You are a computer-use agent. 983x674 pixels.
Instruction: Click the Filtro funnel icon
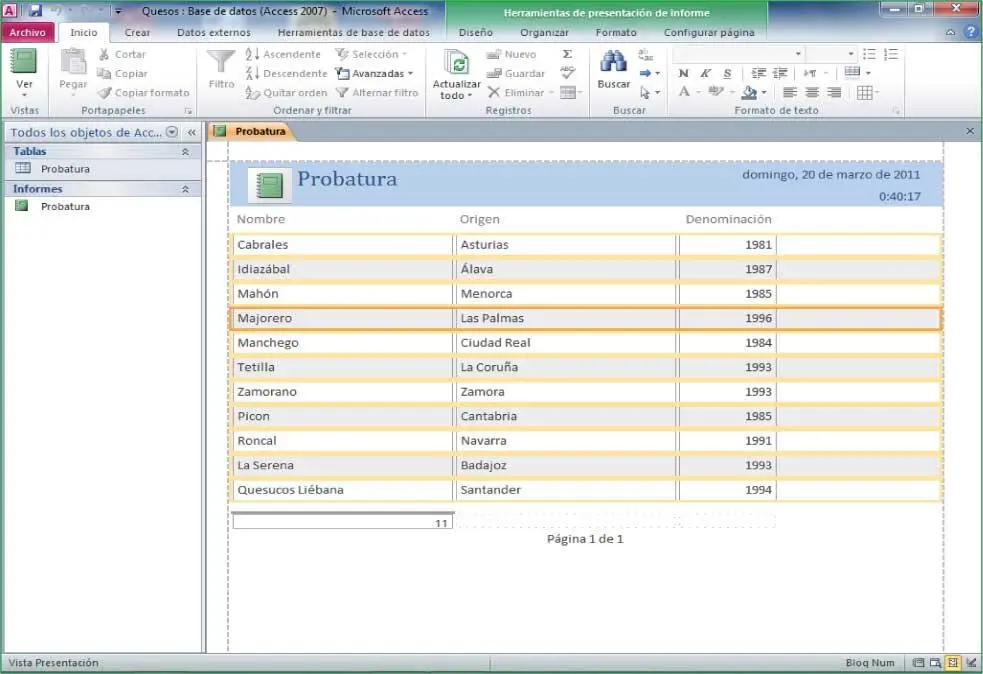pyautogui.click(x=221, y=62)
